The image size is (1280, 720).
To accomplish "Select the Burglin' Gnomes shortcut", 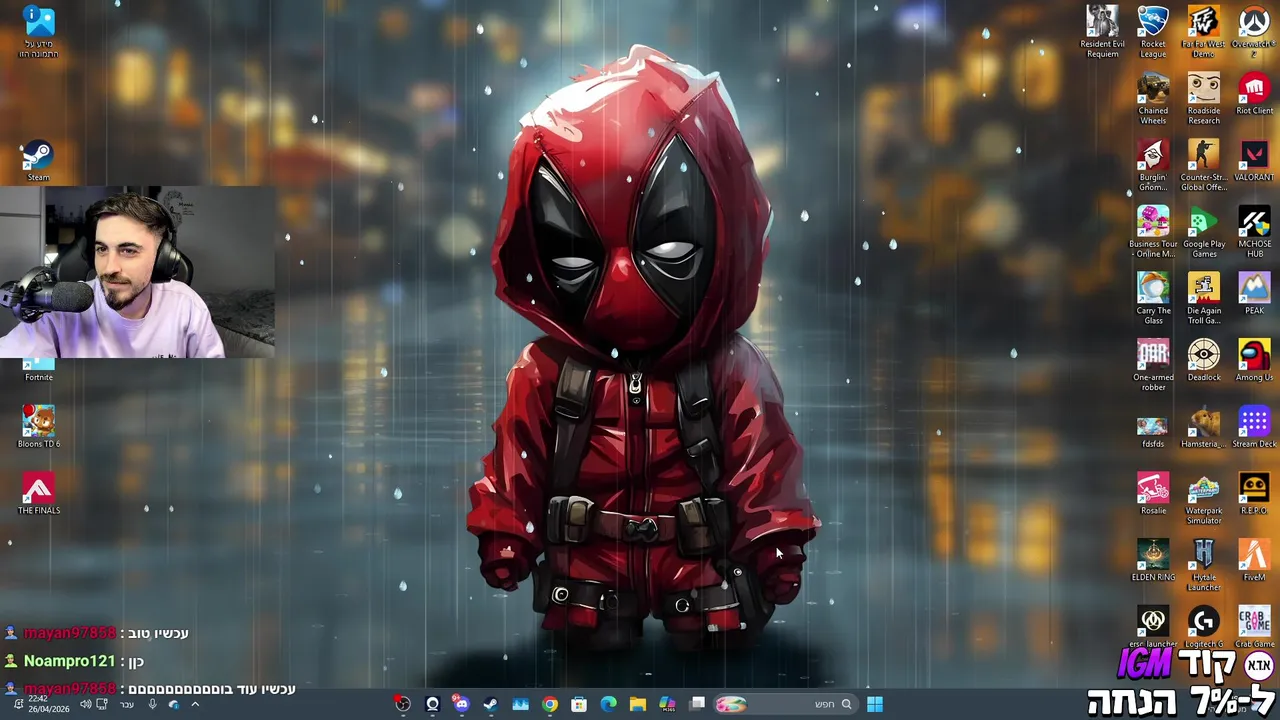I will click(x=1153, y=166).
